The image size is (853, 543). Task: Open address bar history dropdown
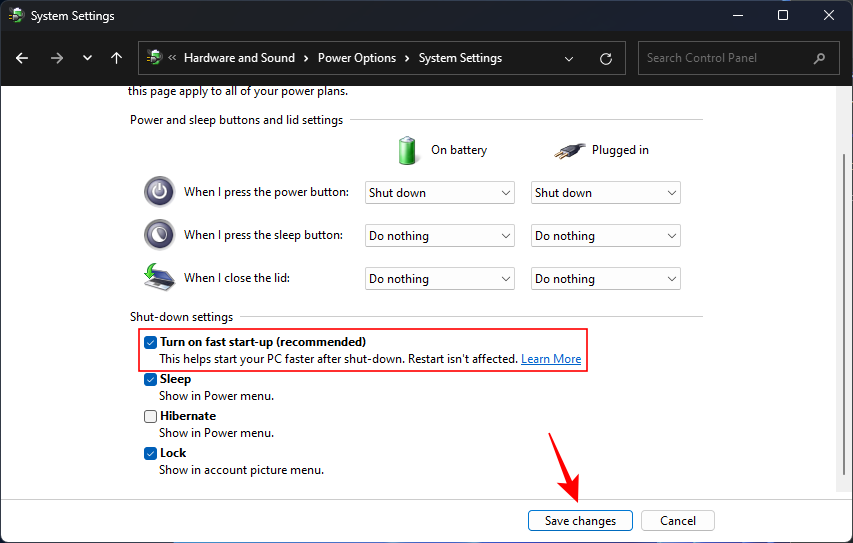click(569, 58)
